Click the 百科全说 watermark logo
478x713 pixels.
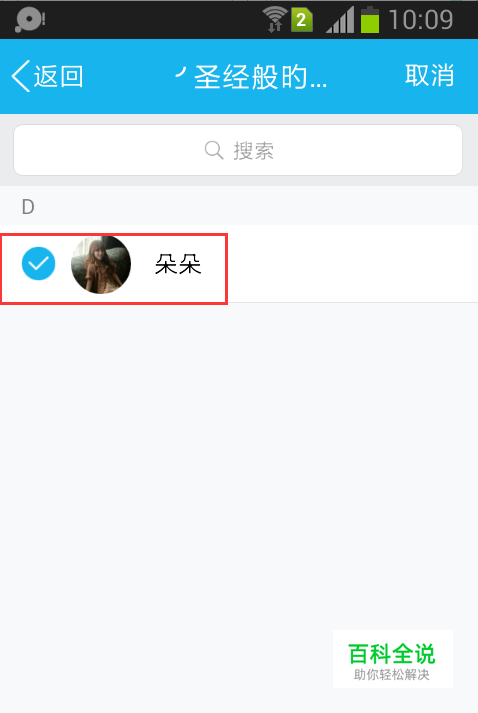[392, 654]
